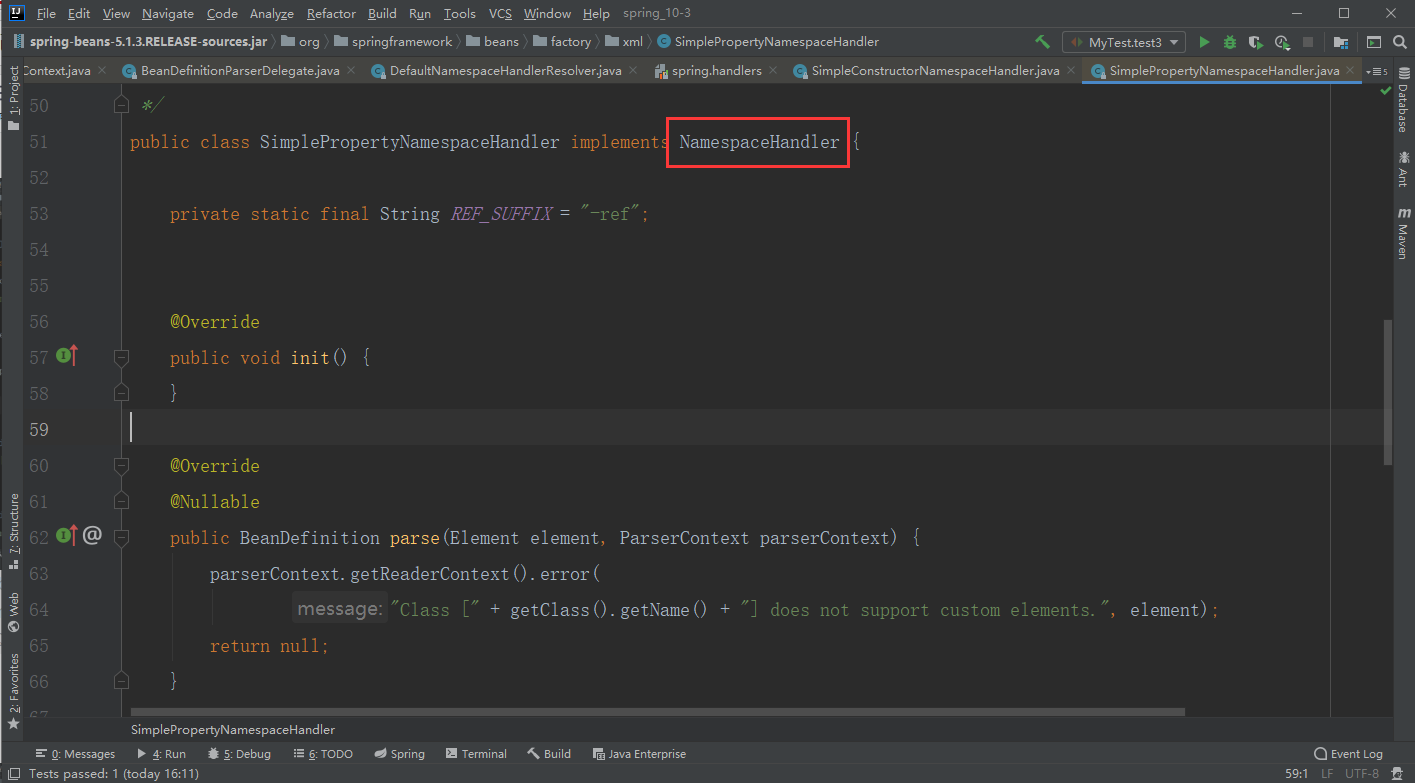Image resolution: width=1415 pixels, height=783 pixels.
Task: Open the File menu
Action: point(46,13)
